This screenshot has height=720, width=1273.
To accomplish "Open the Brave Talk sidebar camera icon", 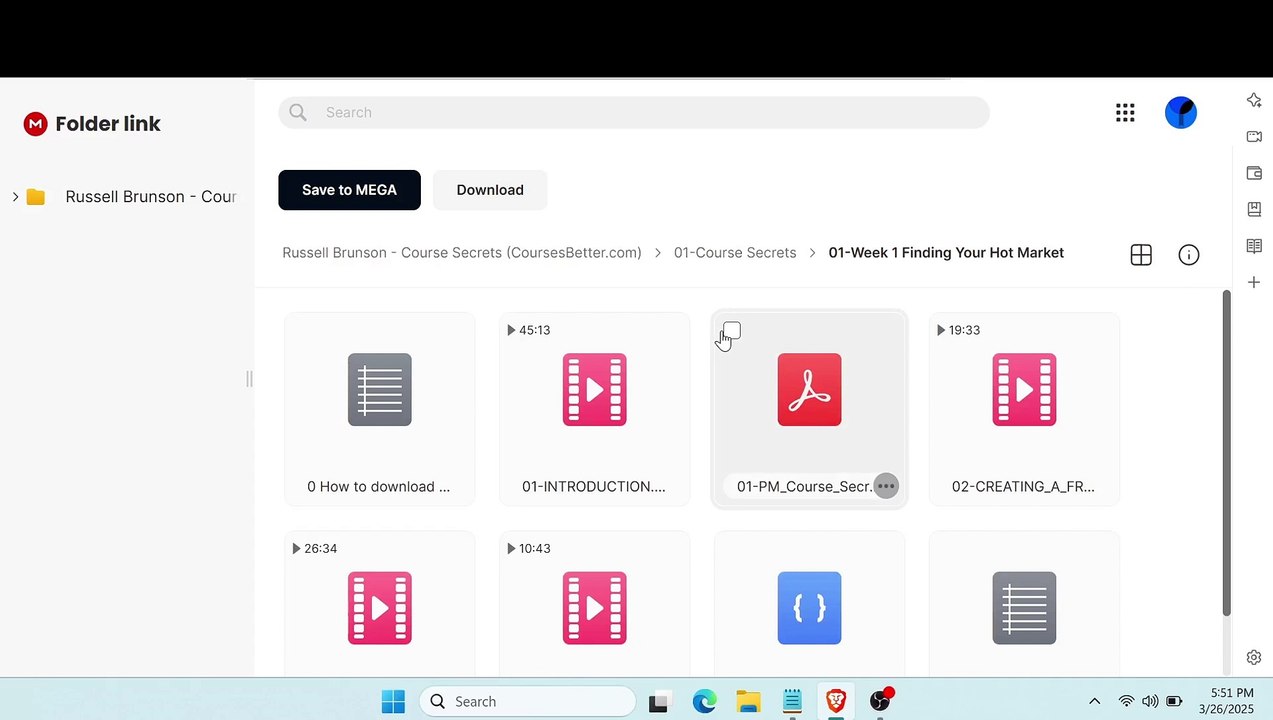I will [x=1254, y=136].
